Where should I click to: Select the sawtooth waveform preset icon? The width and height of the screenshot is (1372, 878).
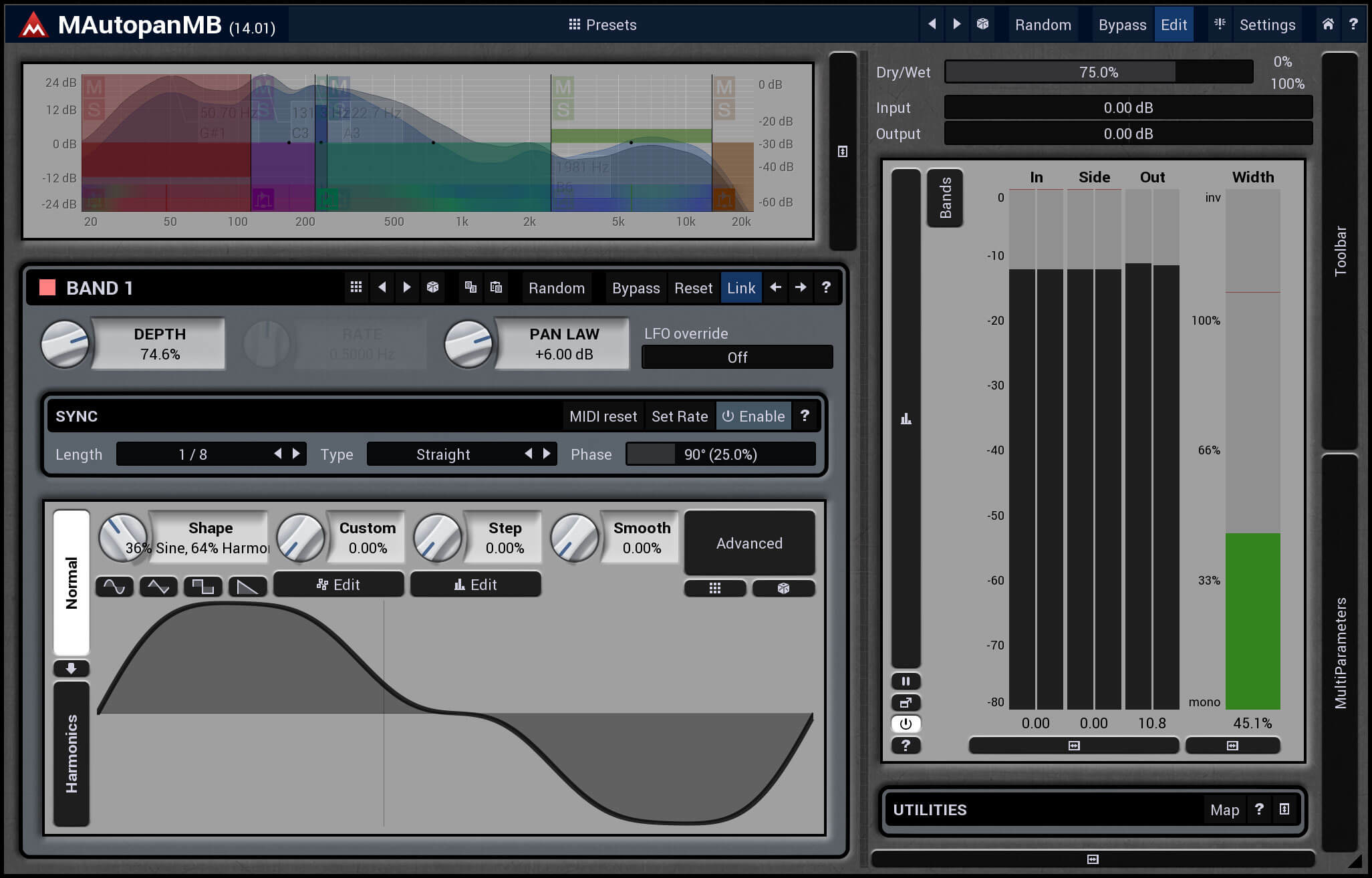[x=247, y=587]
